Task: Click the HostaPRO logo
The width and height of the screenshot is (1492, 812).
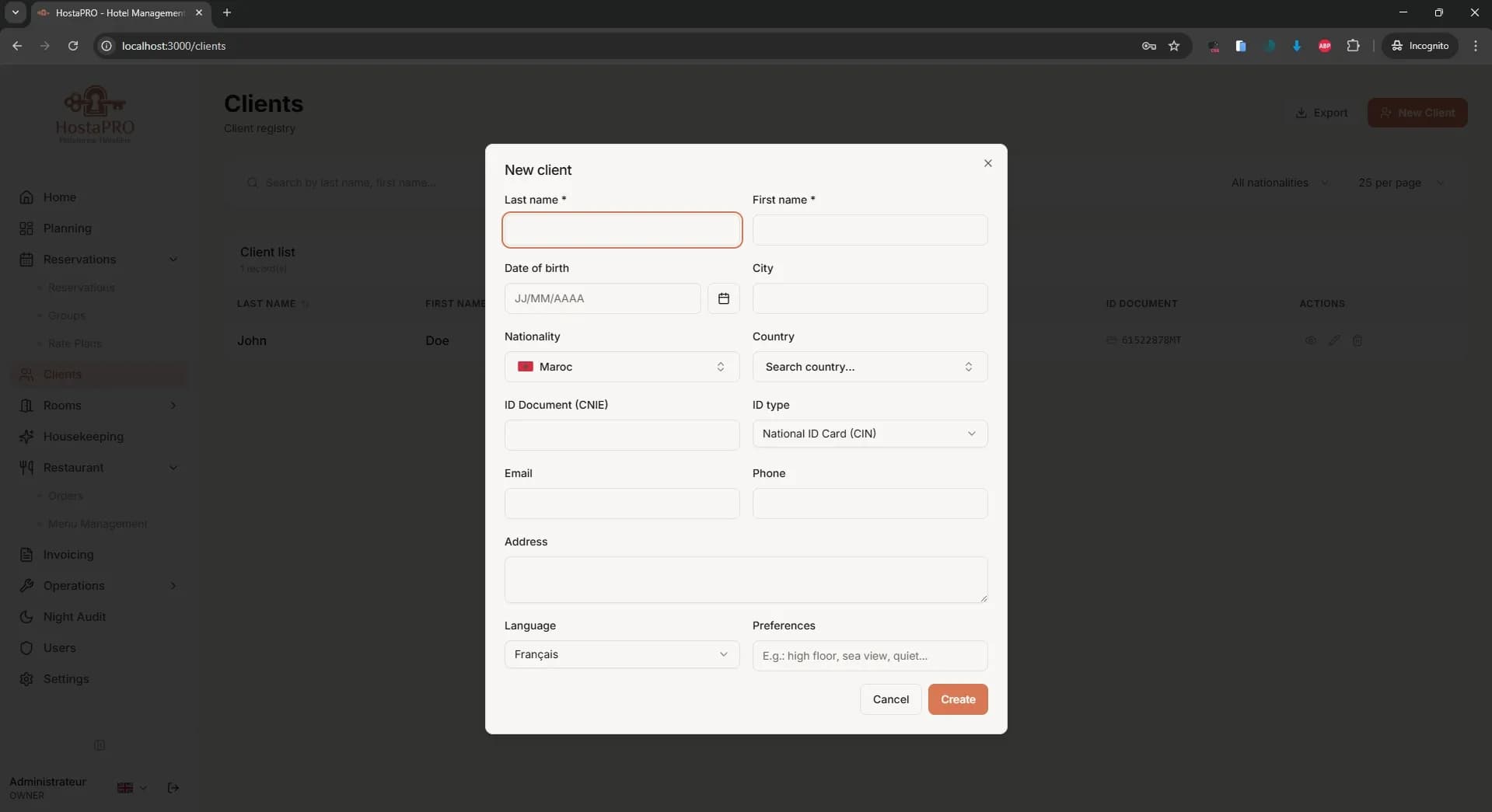Action: click(94, 114)
